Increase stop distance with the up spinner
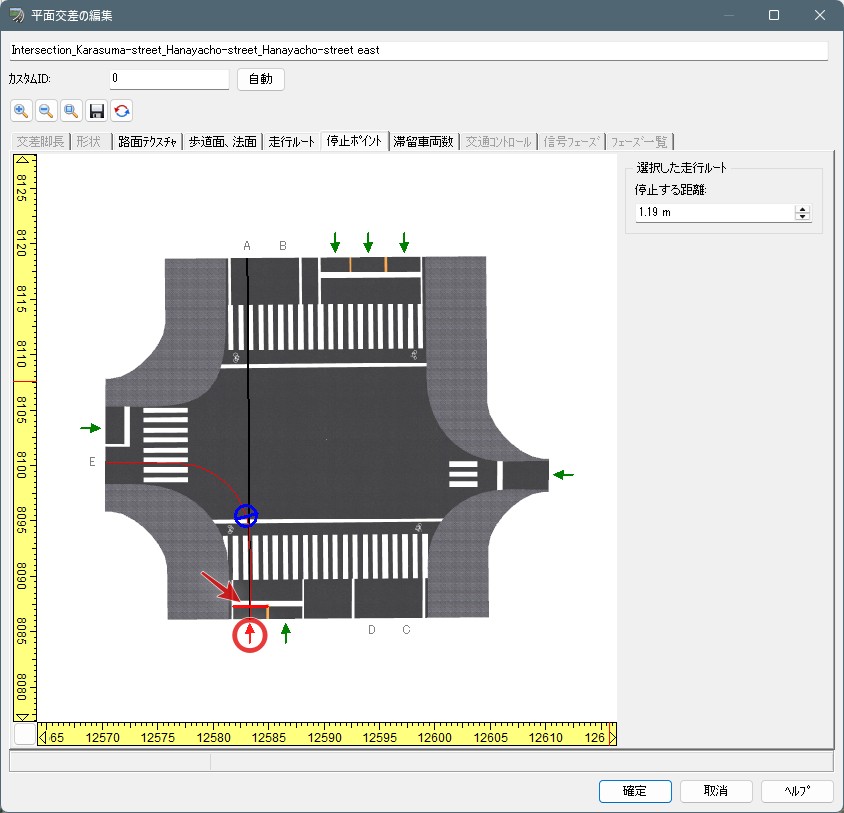Image resolution: width=844 pixels, height=813 pixels. coord(802,209)
